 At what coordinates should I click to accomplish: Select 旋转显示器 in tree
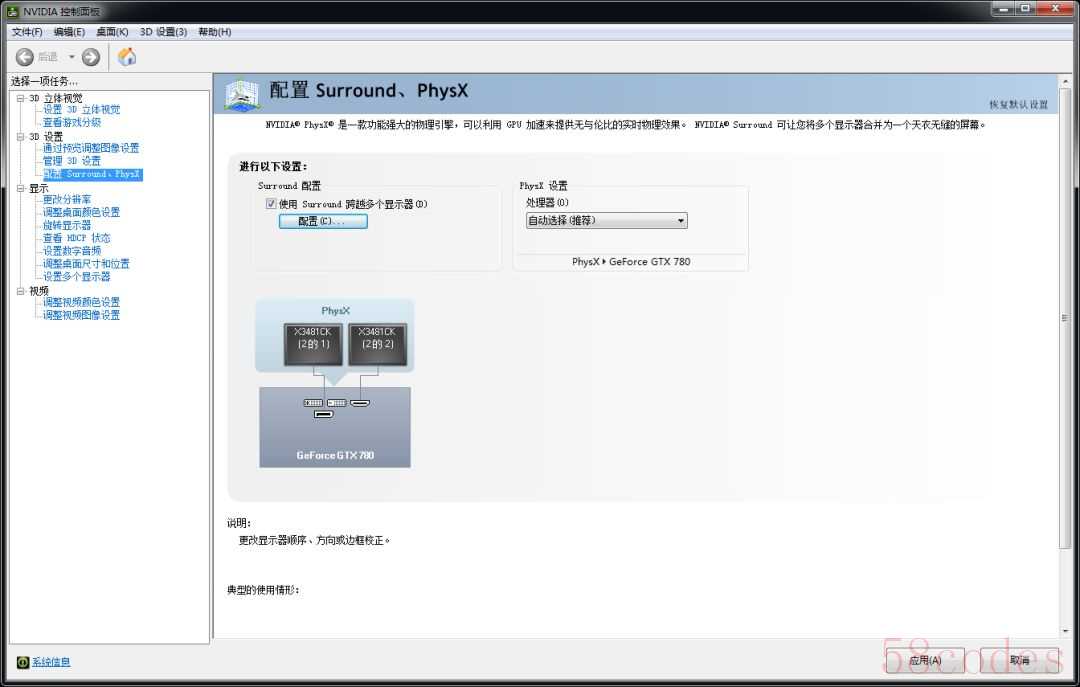pyautogui.click(x=67, y=225)
